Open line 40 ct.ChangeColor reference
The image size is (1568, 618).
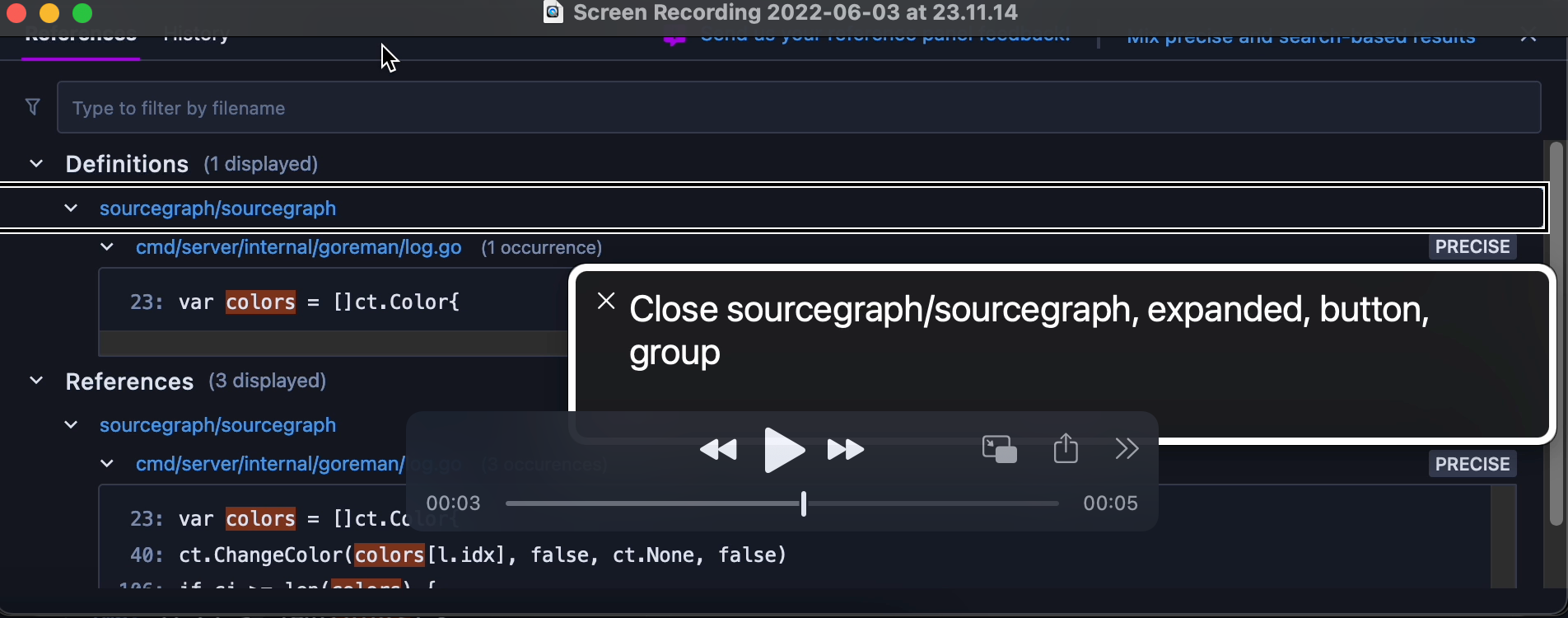[x=458, y=555]
